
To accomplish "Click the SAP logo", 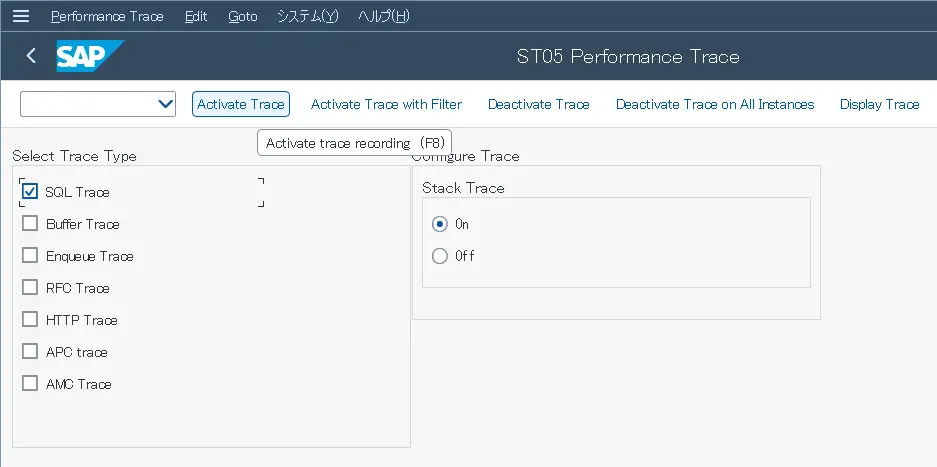I will point(89,56).
